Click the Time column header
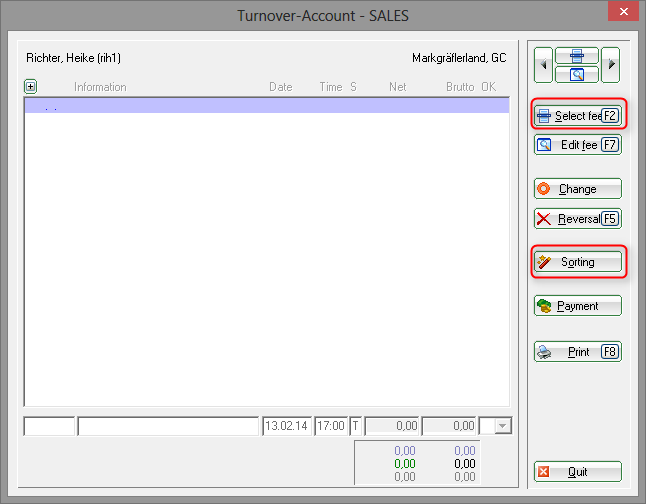This screenshot has height=504, width=646. tap(331, 87)
